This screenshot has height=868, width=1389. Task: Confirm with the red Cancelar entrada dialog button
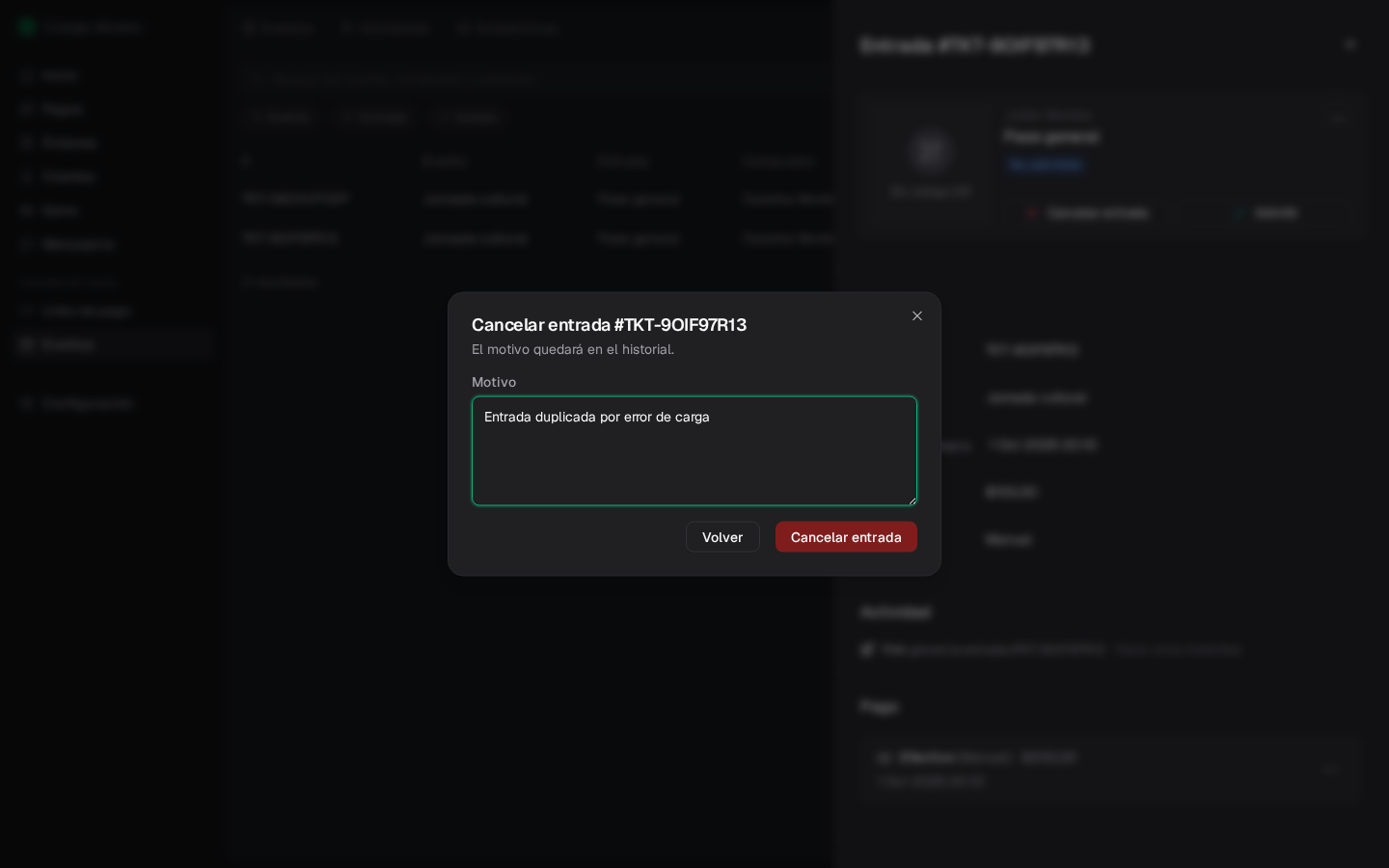(x=846, y=537)
